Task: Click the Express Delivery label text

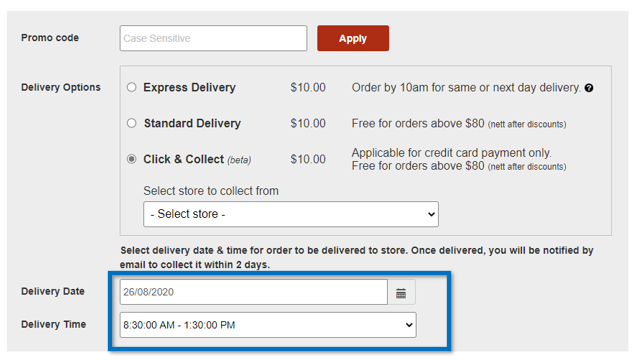Action: pos(189,87)
